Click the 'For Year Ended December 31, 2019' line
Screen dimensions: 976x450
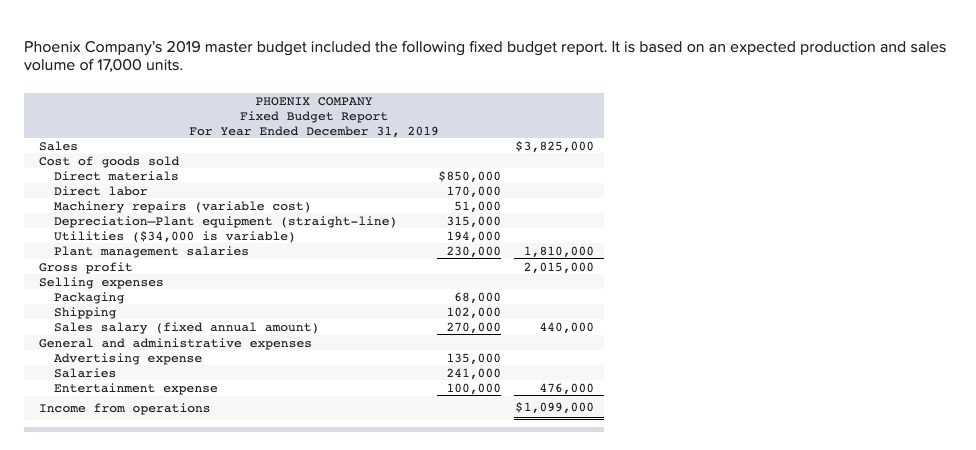314,131
